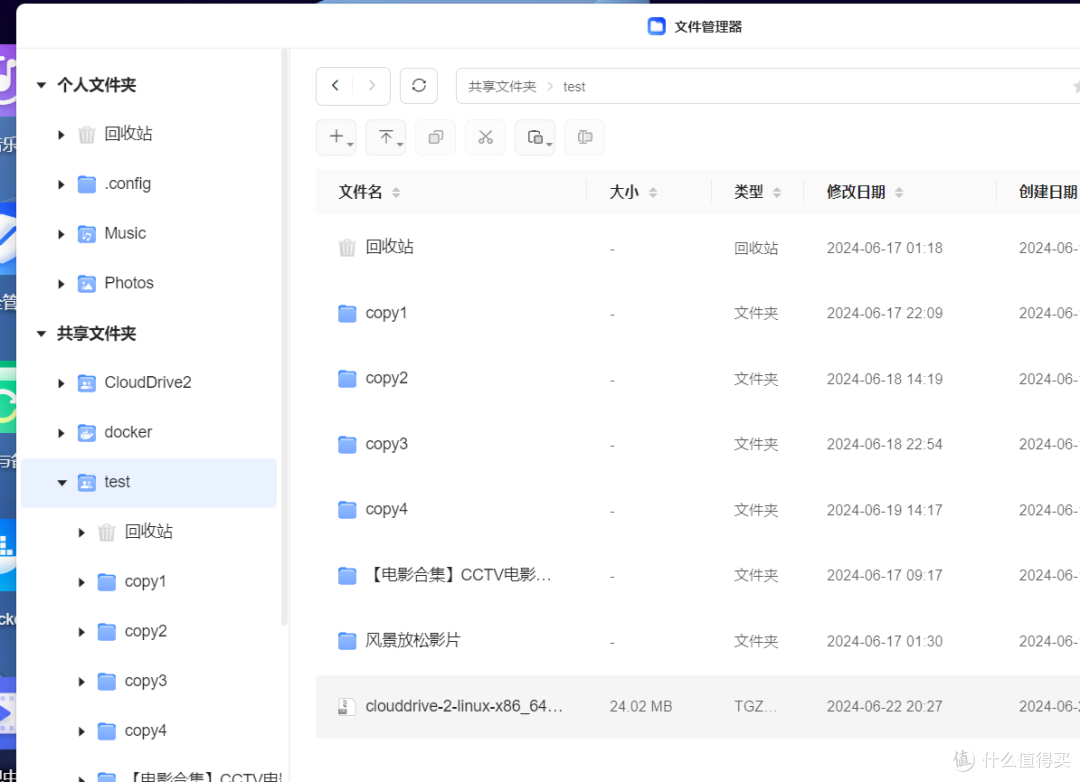This screenshot has height=782, width=1080.
Task: Click the folder icon of the copy2 list row
Action: point(346,379)
